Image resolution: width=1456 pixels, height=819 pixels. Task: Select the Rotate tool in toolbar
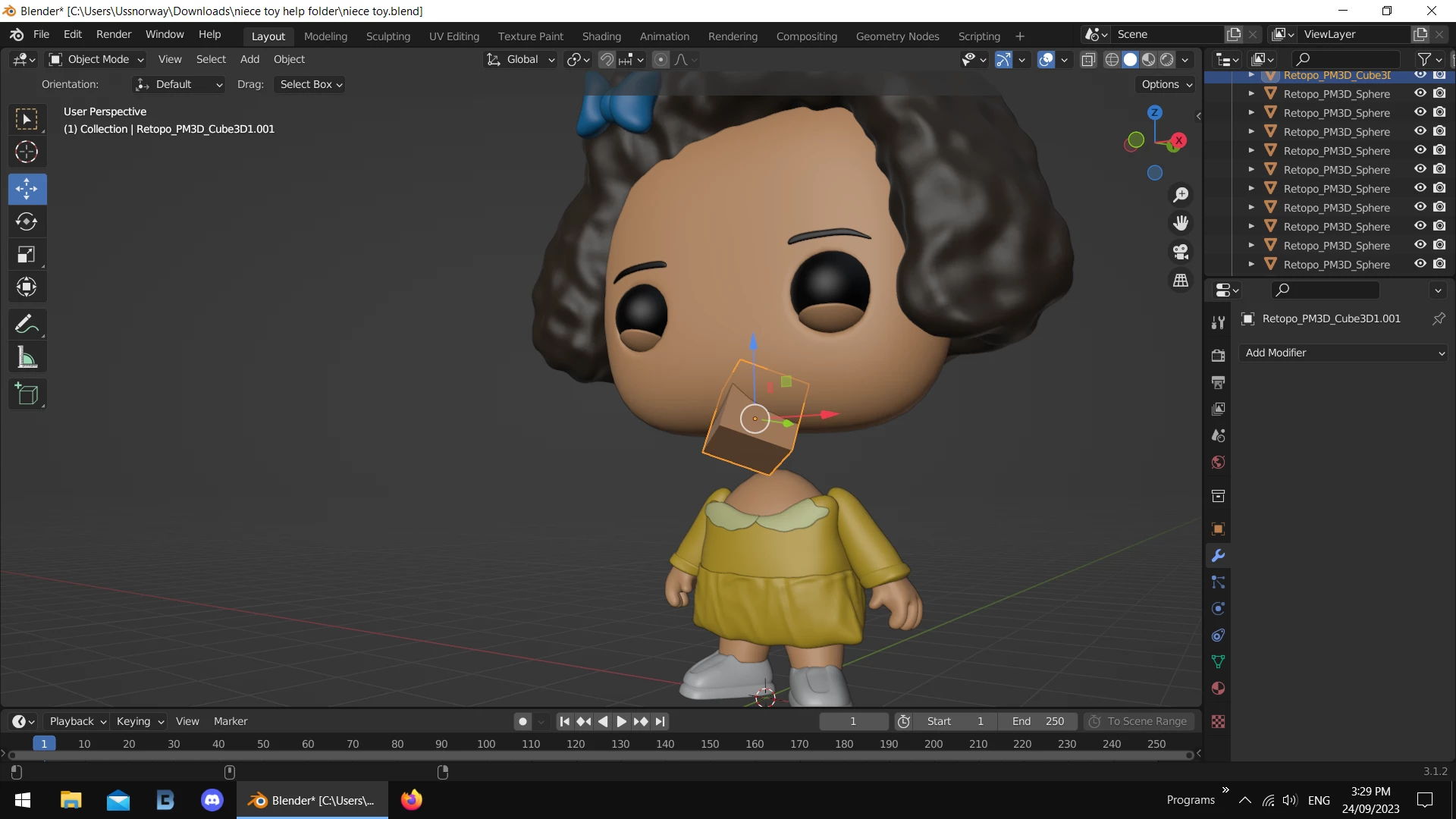pos(27,221)
